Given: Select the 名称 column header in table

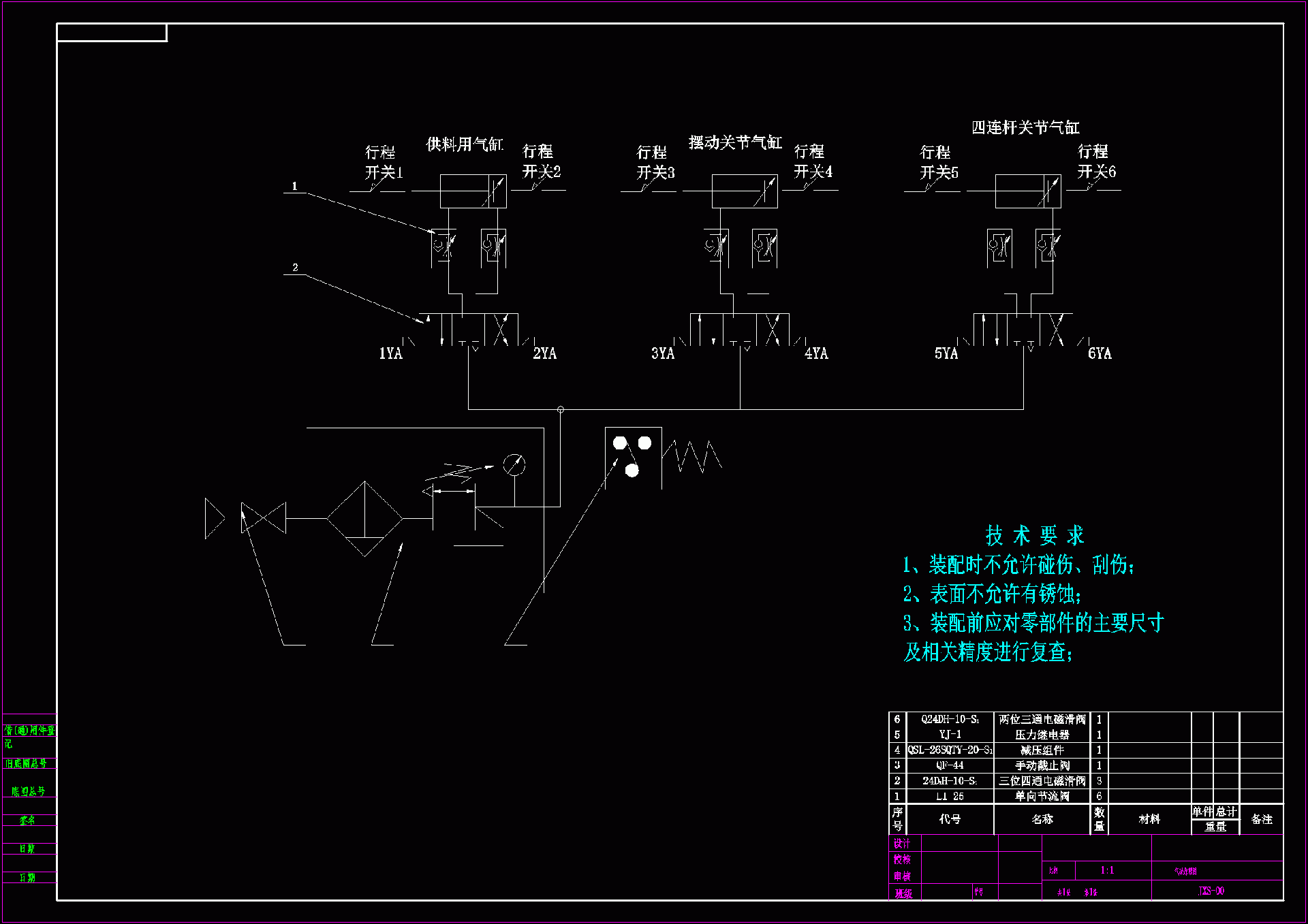Looking at the screenshot, I should (1042, 819).
